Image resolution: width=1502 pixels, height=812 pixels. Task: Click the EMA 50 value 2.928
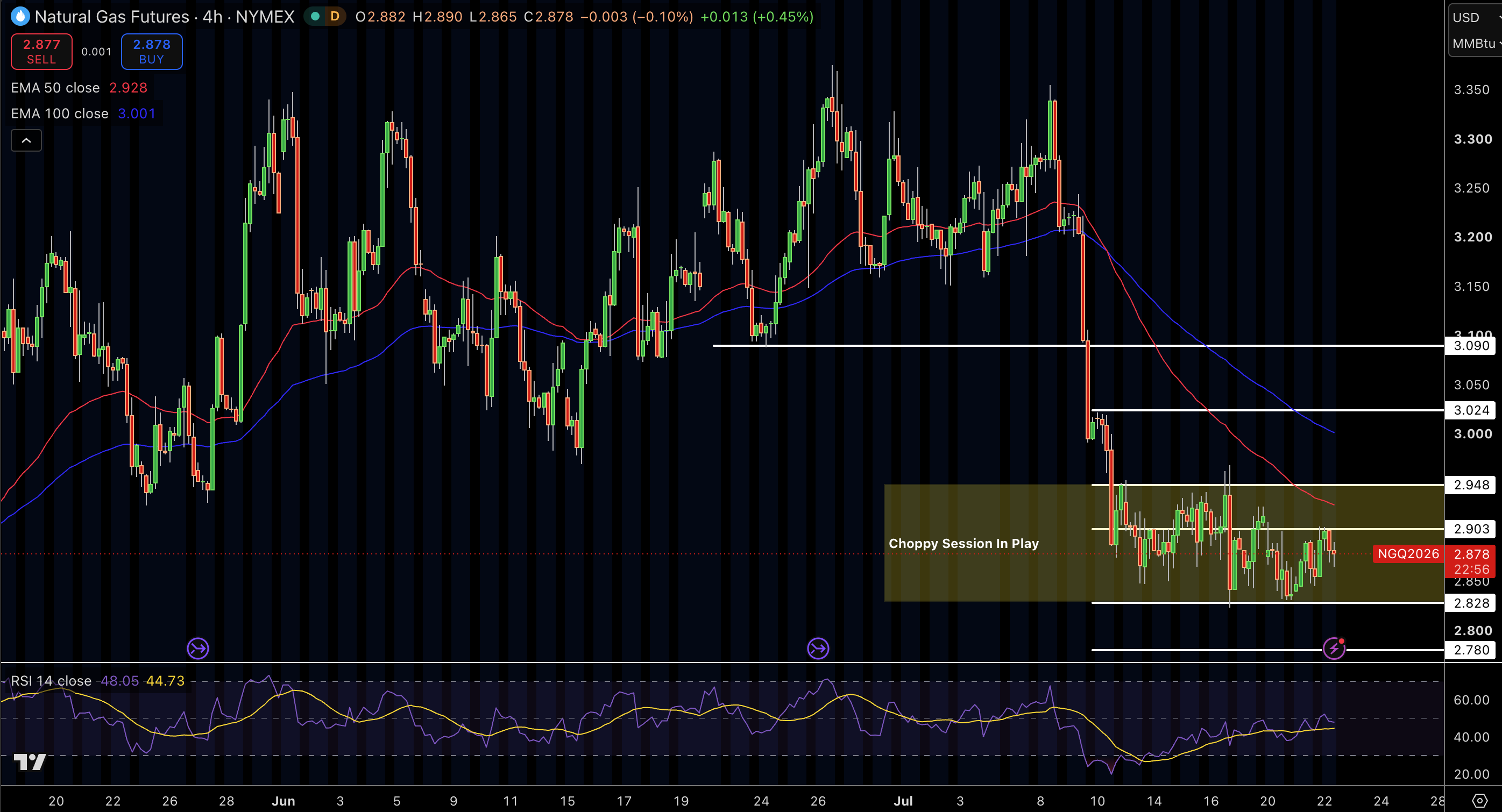[x=128, y=88]
